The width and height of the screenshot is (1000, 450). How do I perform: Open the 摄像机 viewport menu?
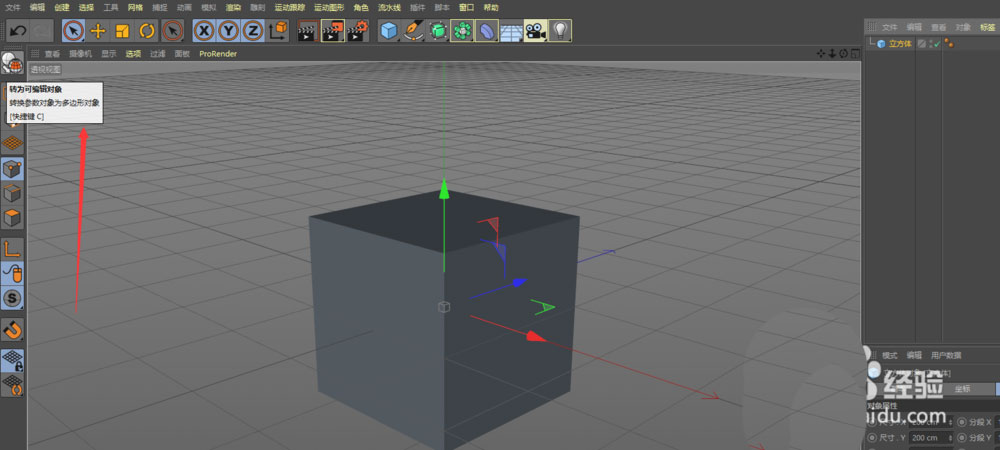[x=80, y=54]
